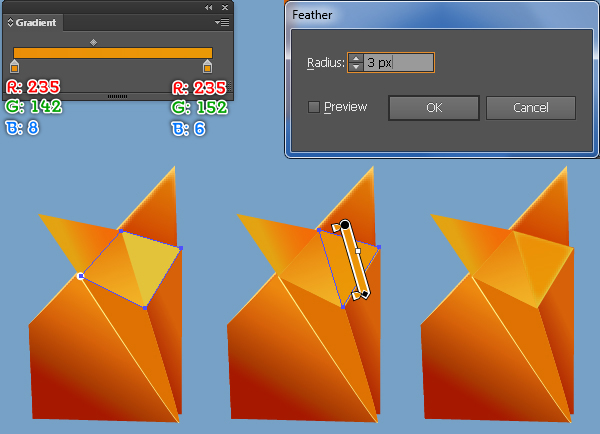Click the gradient annotator midpoint square
The height and width of the screenshot is (434, 600).
[x=358, y=251]
